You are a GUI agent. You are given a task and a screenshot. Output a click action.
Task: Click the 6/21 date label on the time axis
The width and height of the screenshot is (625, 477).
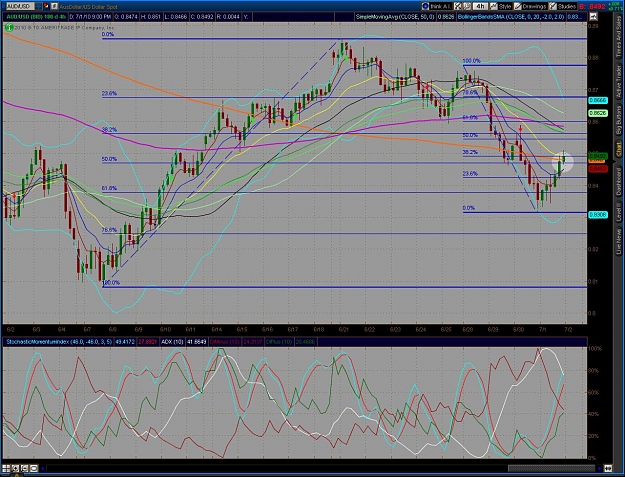tap(344, 330)
